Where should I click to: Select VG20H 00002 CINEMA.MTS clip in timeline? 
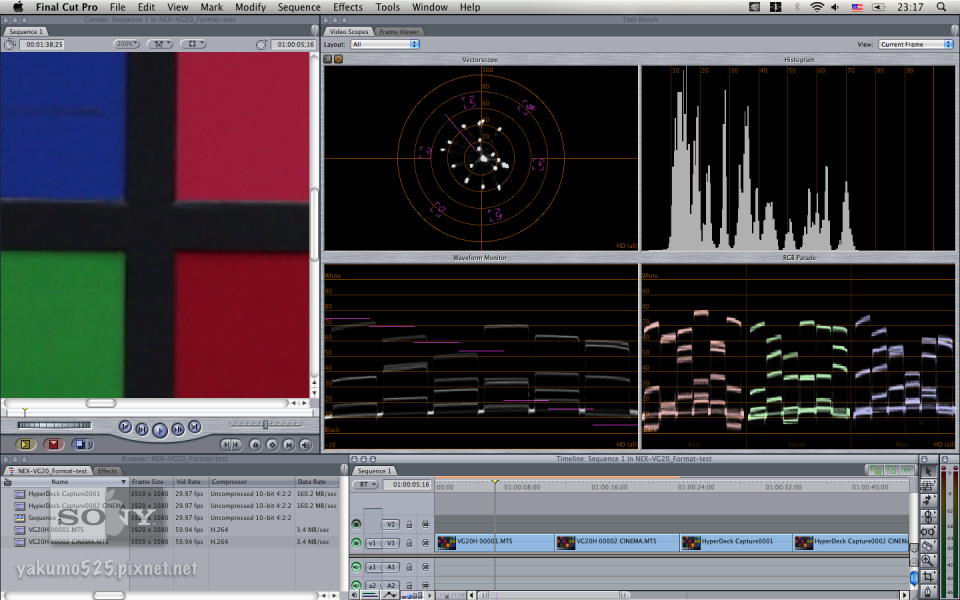[615, 542]
